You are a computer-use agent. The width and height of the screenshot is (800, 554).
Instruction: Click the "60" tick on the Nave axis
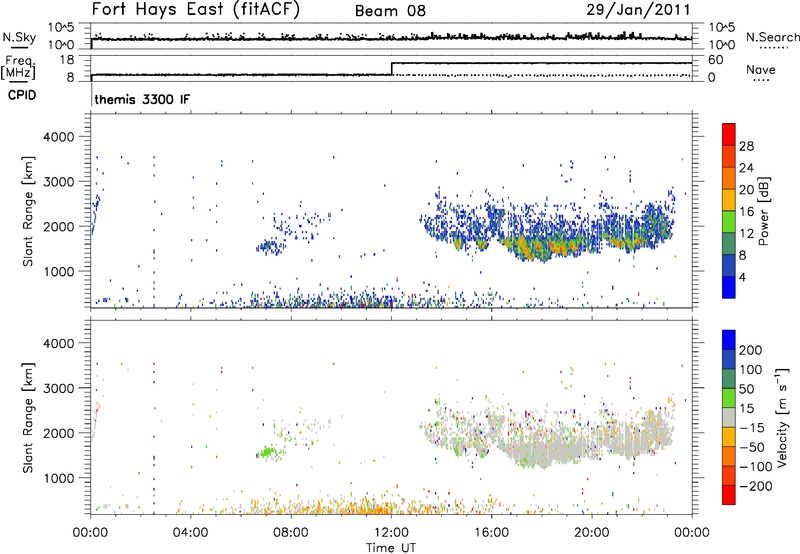[x=715, y=60]
